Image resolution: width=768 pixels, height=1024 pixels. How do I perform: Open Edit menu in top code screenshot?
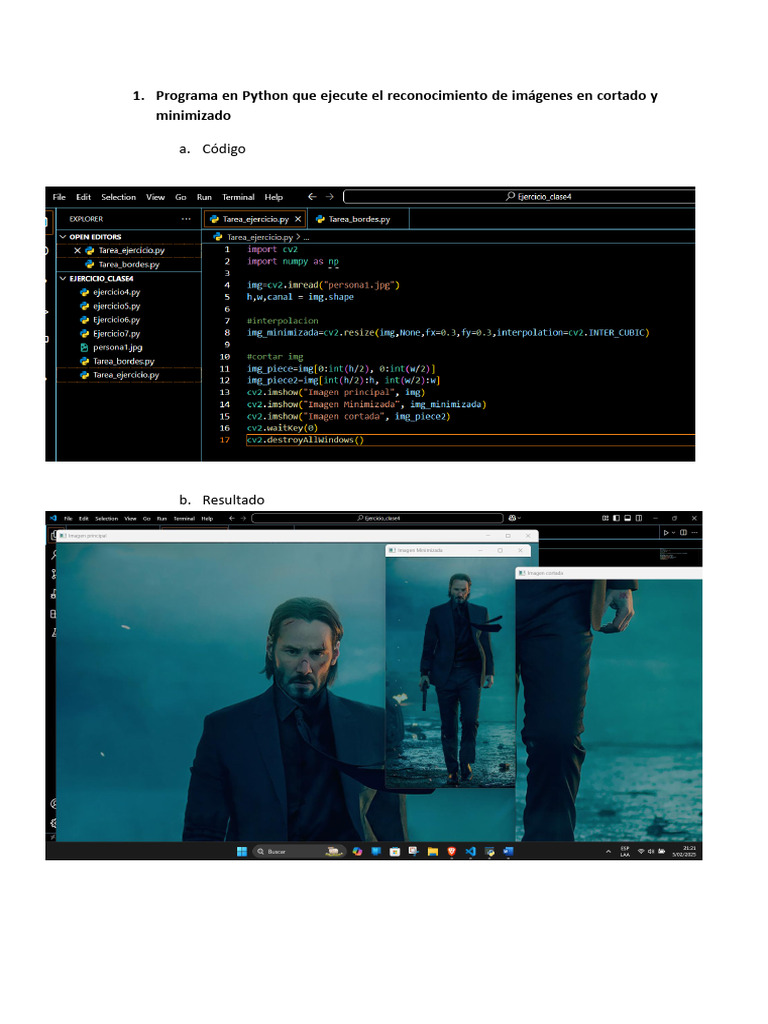[x=83, y=197]
